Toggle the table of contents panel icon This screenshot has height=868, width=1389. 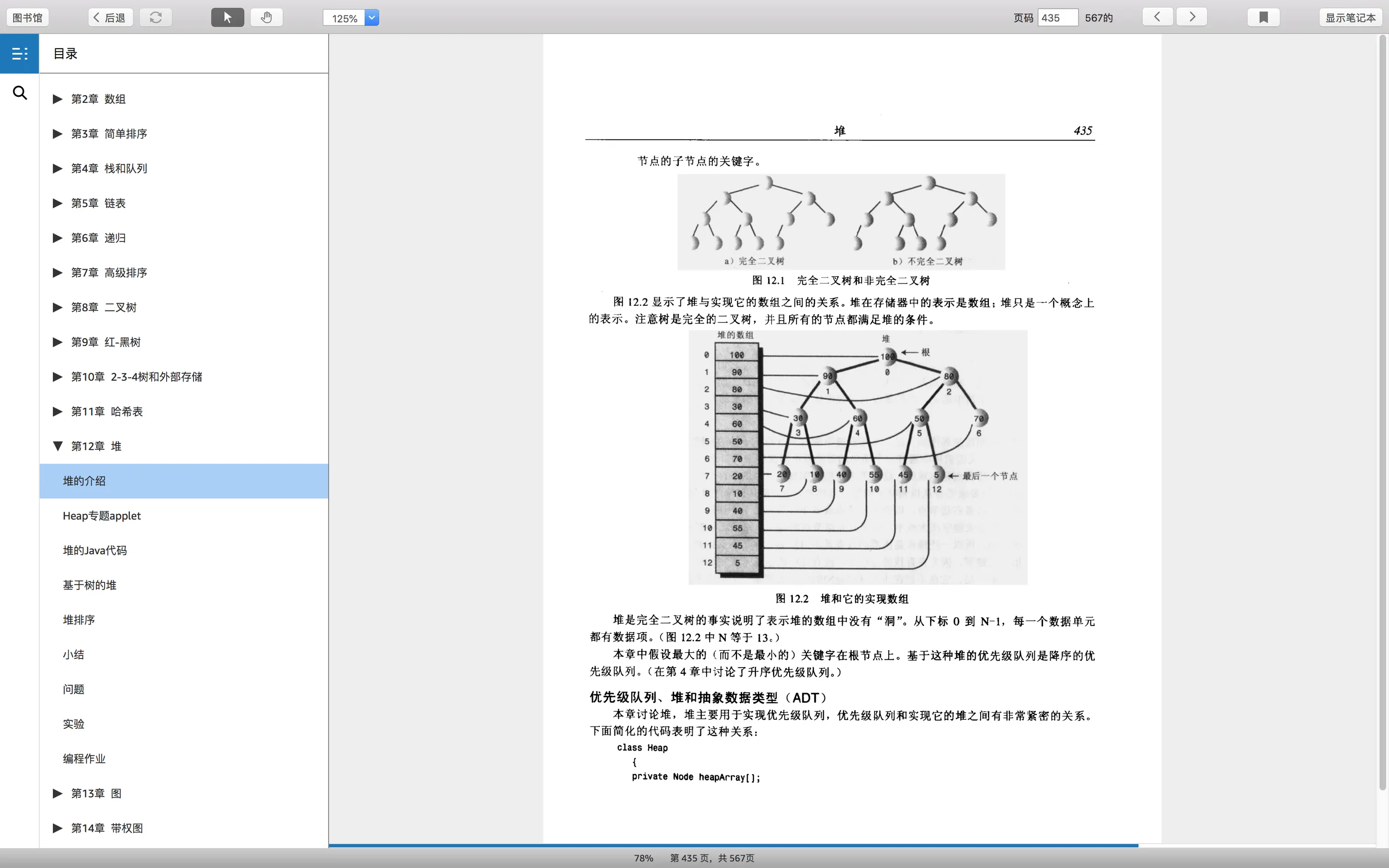point(19,53)
